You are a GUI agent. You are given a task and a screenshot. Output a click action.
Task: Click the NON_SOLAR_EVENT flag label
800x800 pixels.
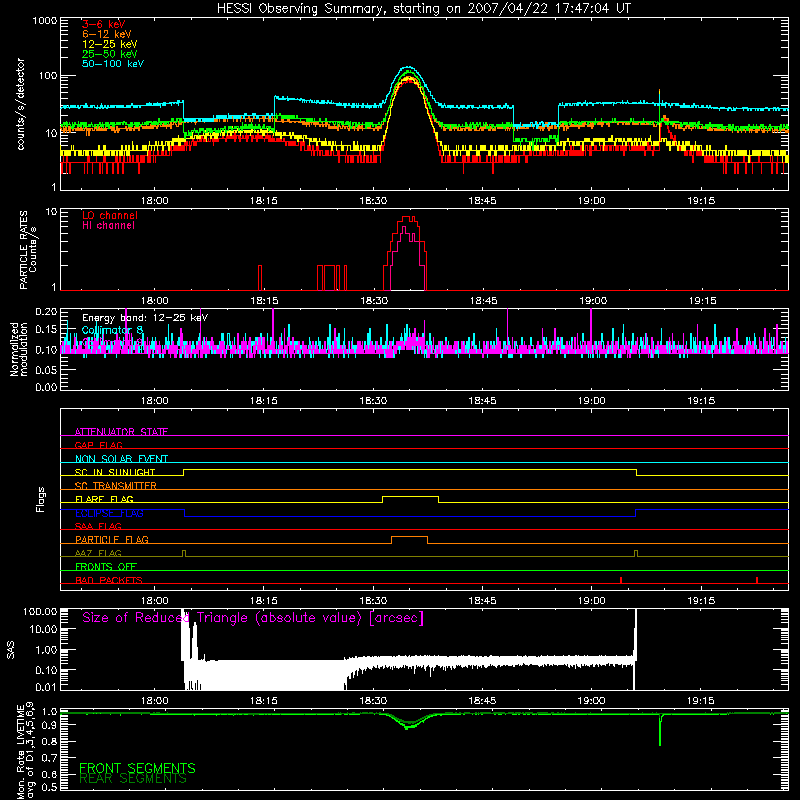pos(121,459)
